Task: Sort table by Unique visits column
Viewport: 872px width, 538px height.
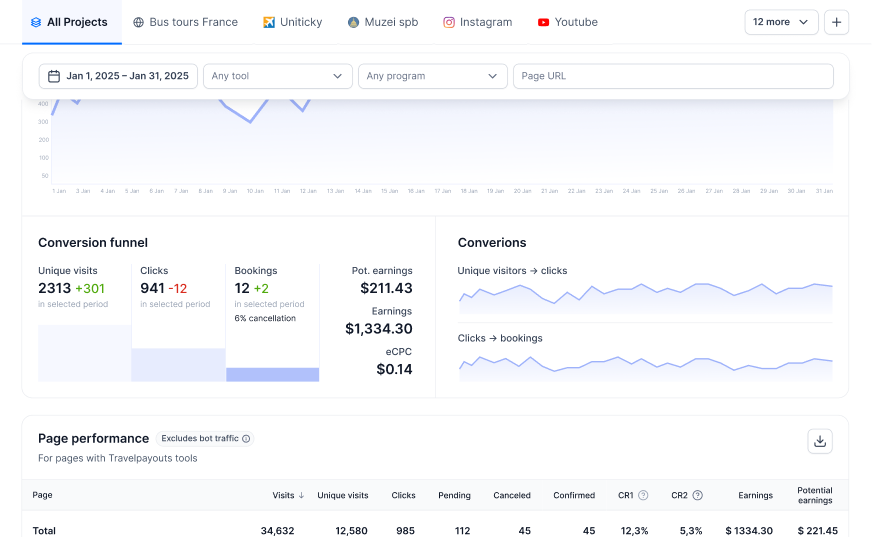Action: pos(342,495)
